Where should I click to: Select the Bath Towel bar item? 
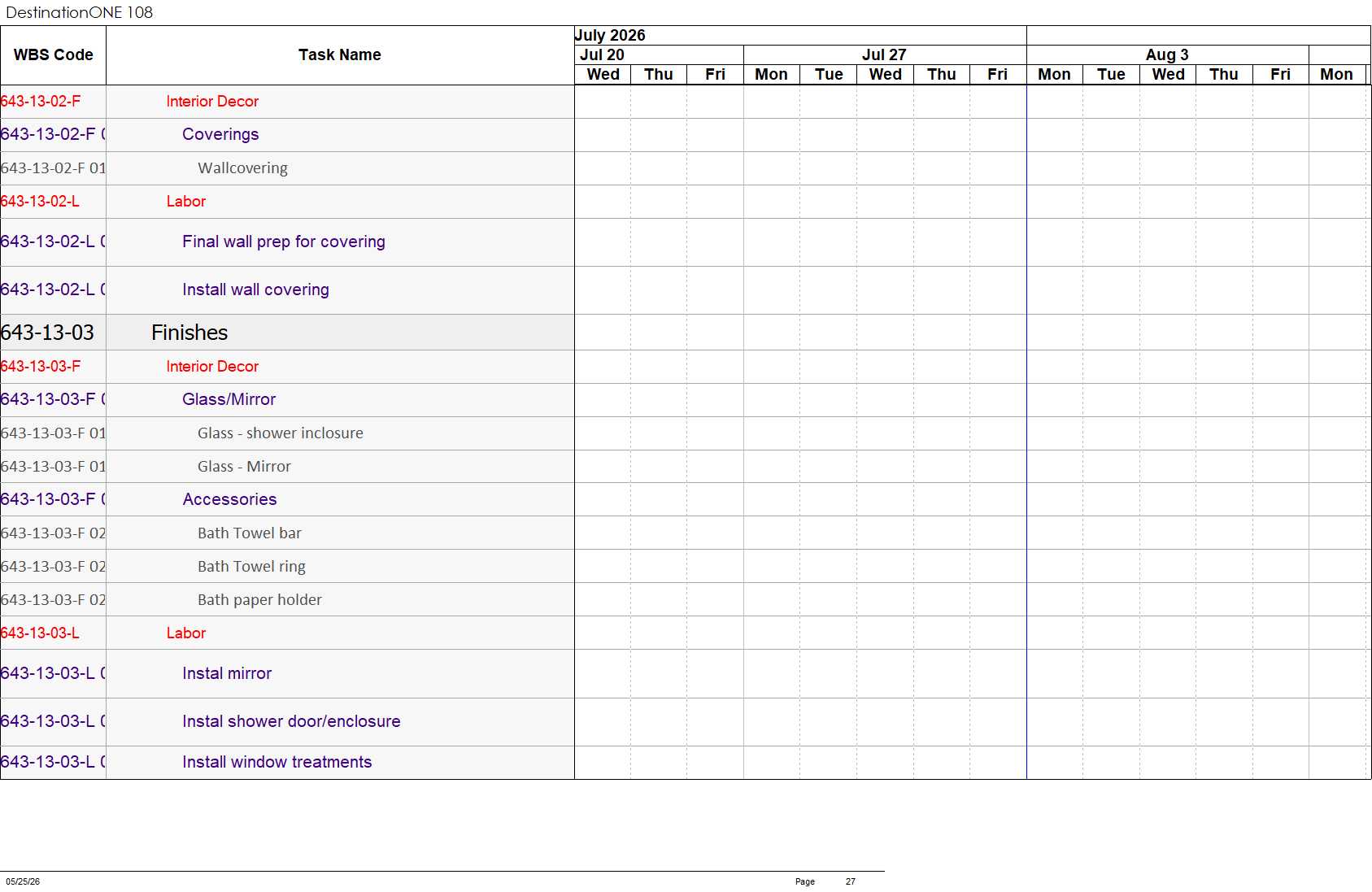pyautogui.click(x=250, y=533)
